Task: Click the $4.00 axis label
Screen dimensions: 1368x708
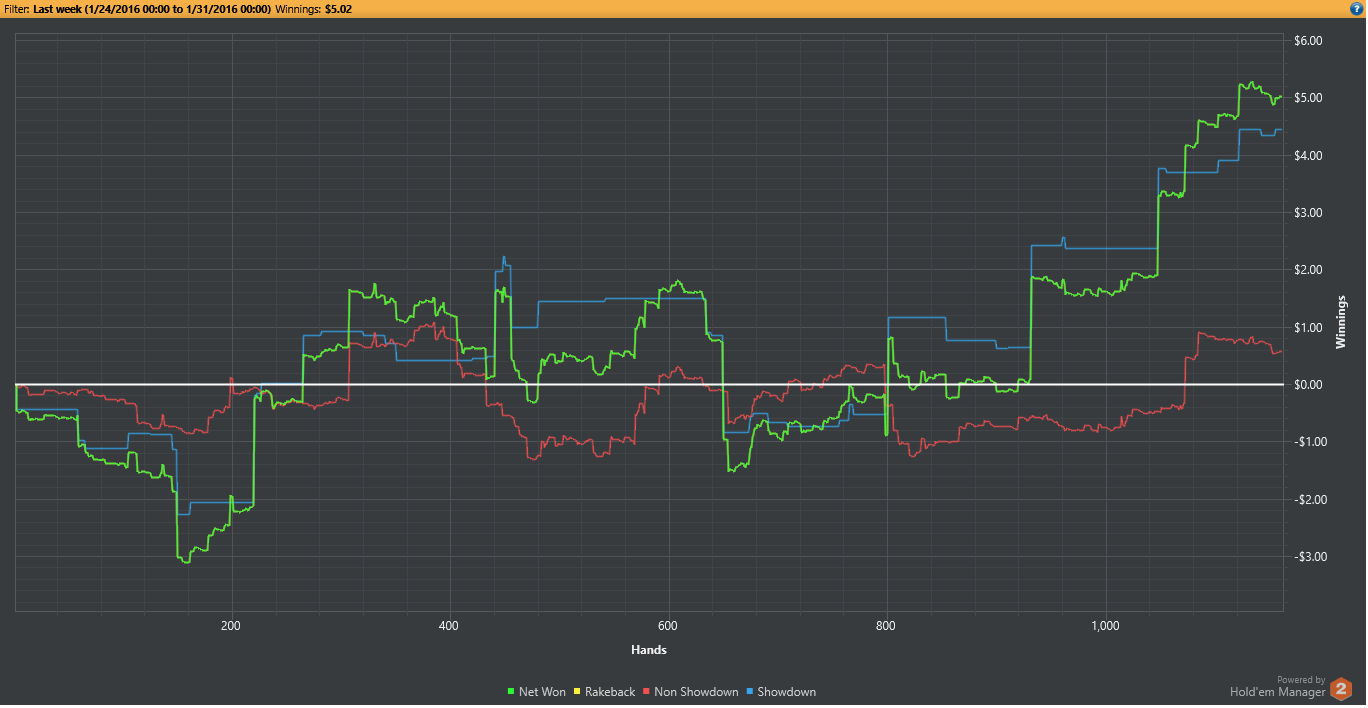Action: (1308, 156)
